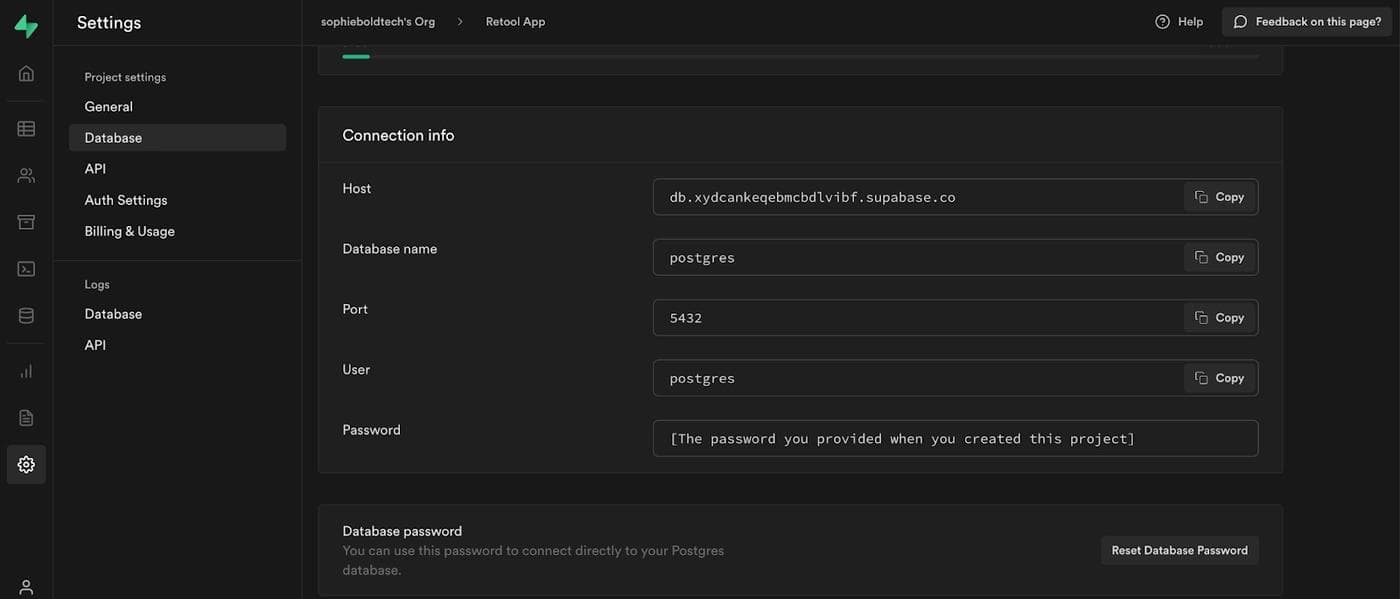Screen dimensions: 1400x599
Task: Open Database under Logs section
Action: pos(113,314)
